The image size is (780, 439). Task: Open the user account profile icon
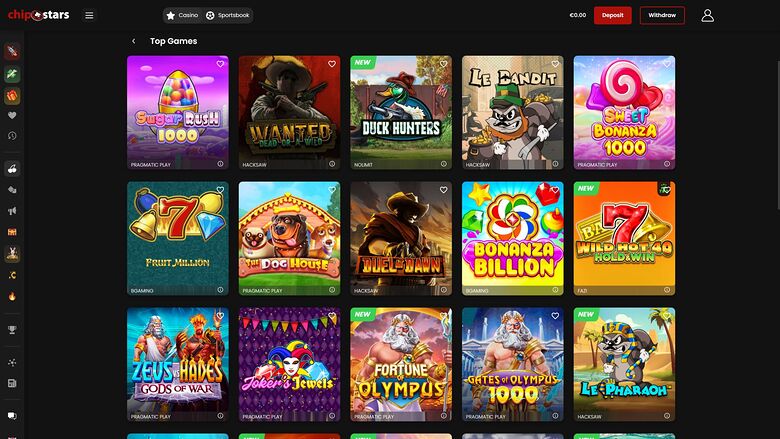pyautogui.click(x=707, y=15)
